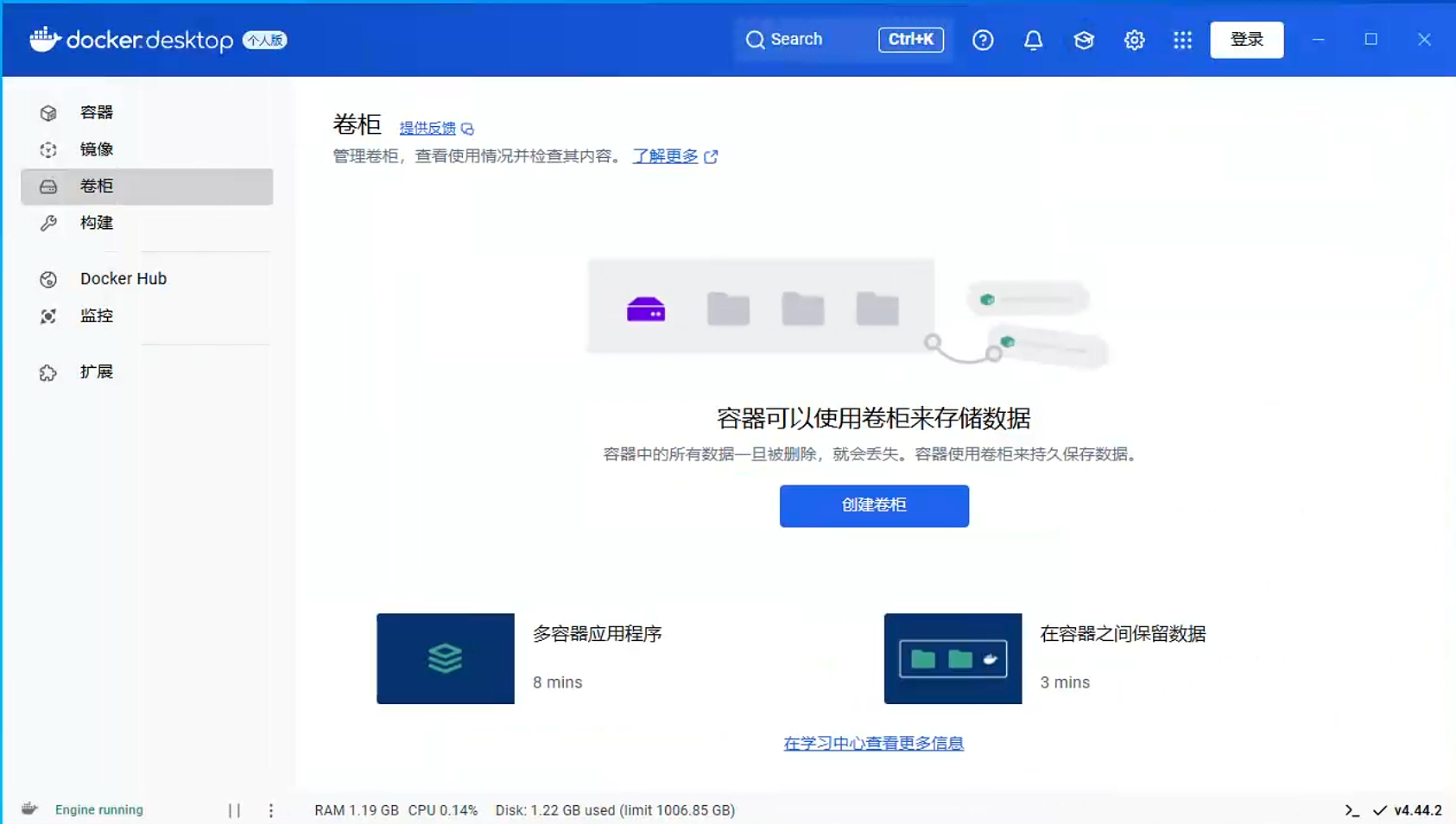1456x824 pixels.
Task: Open the terminal icon in status bar
Action: tap(1352, 810)
